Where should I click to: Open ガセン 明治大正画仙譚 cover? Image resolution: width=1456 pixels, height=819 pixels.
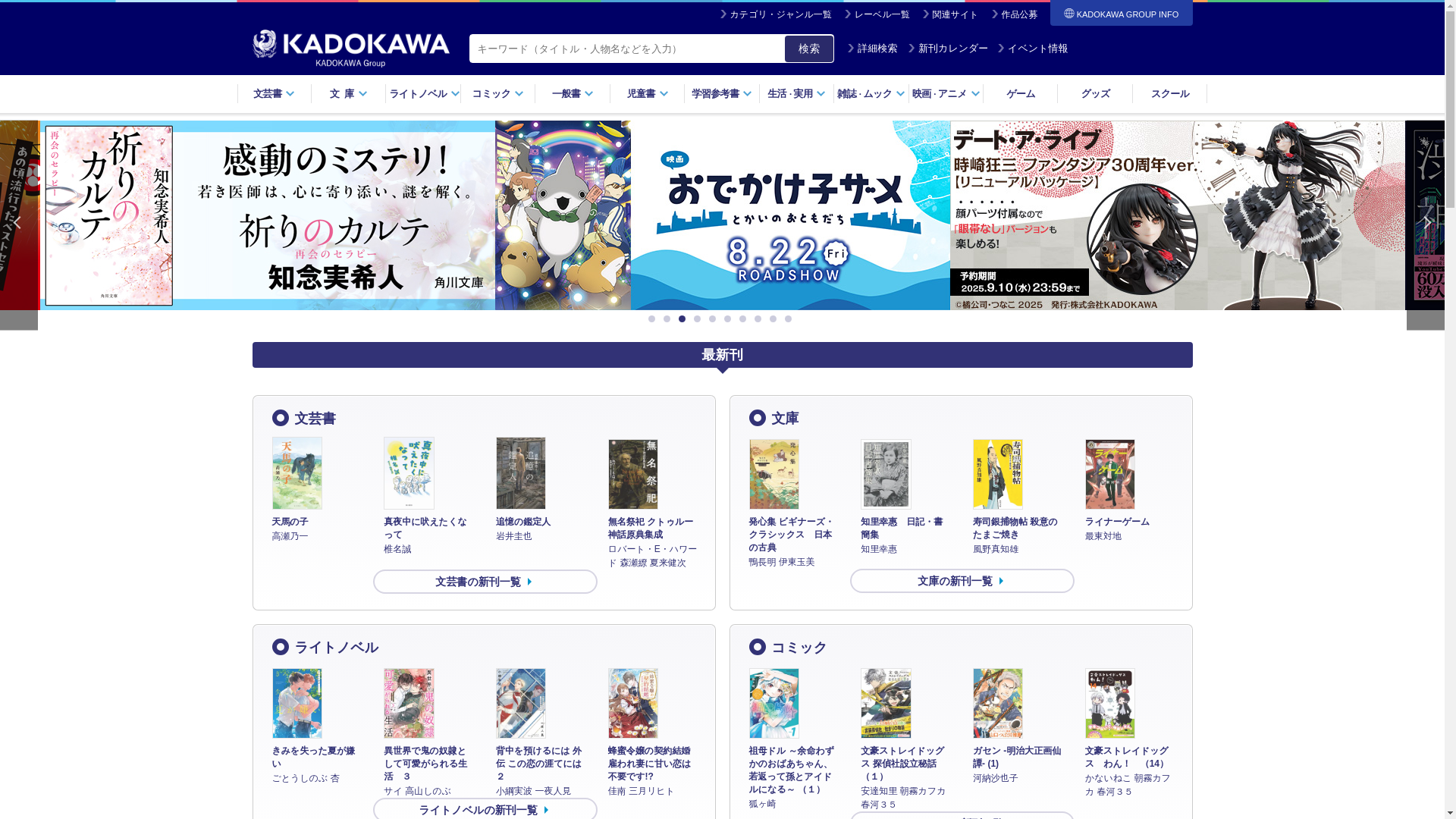(x=997, y=703)
